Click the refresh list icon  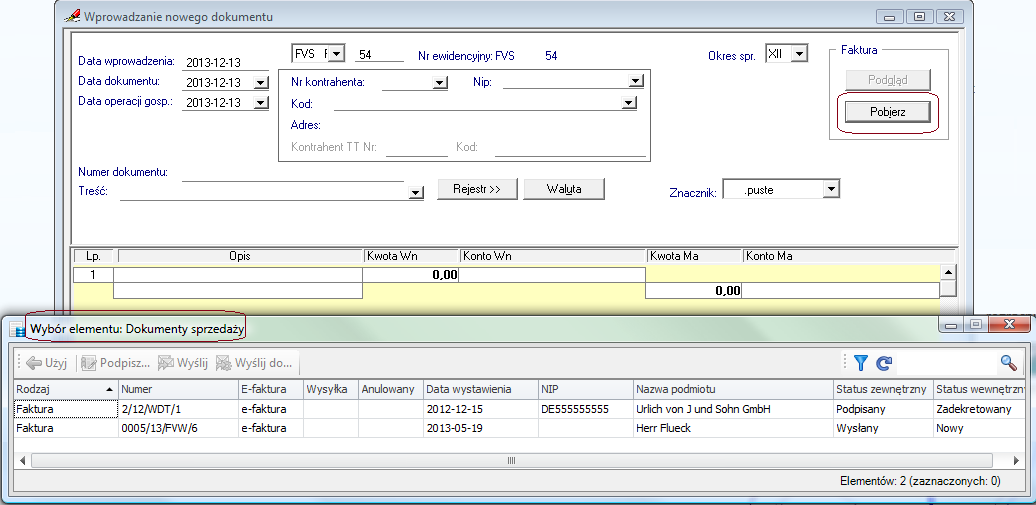click(883, 364)
